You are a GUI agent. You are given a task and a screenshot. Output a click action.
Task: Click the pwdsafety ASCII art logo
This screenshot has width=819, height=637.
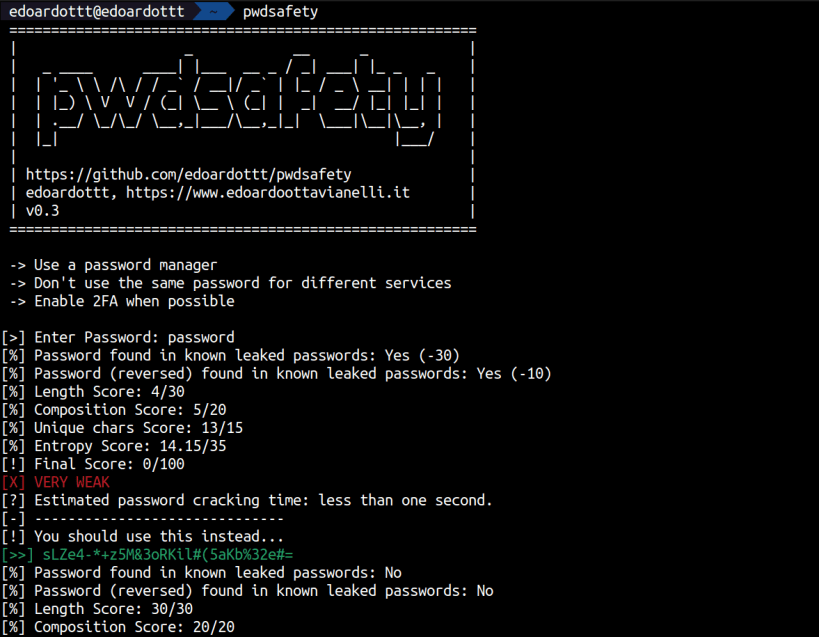pos(240,99)
